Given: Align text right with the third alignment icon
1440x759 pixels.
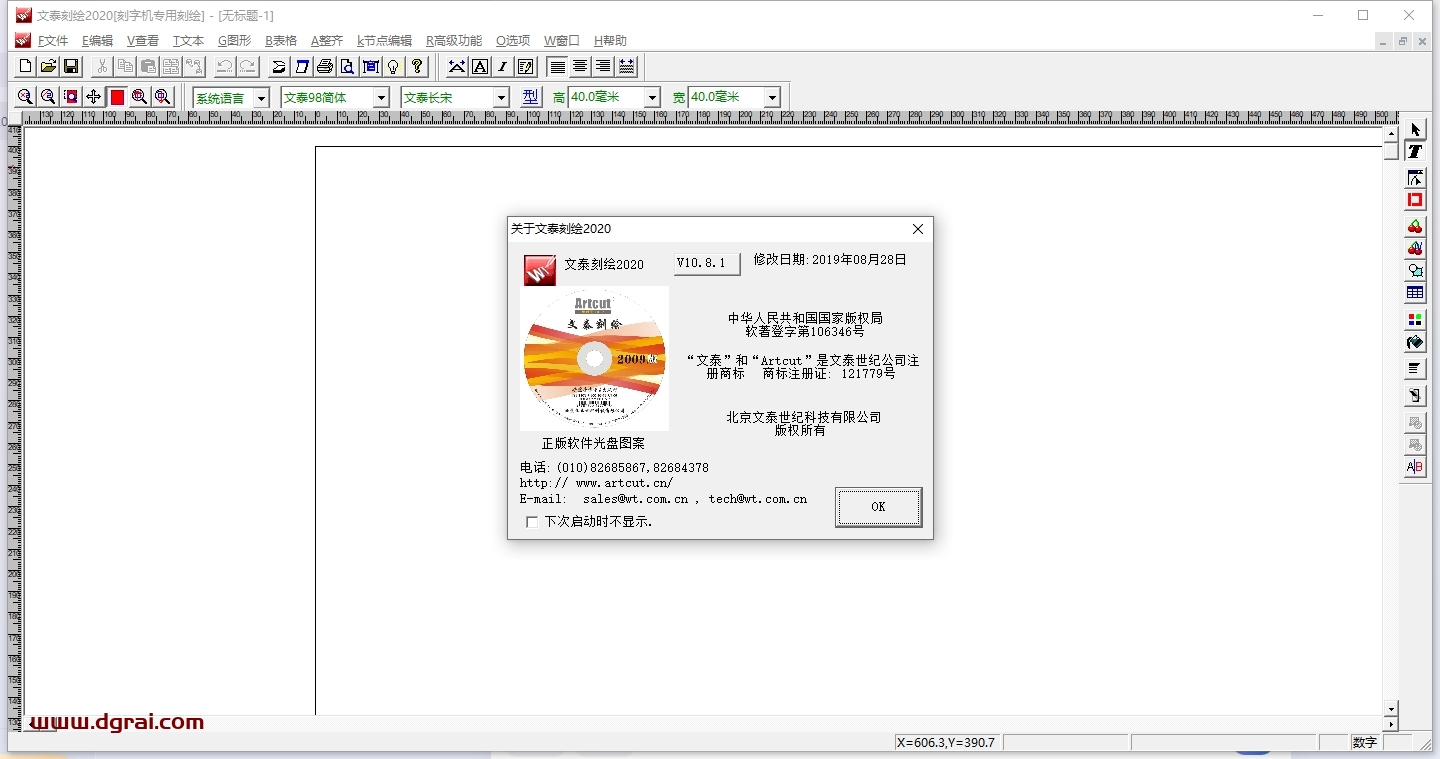Looking at the screenshot, I should click(x=603, y=66).
